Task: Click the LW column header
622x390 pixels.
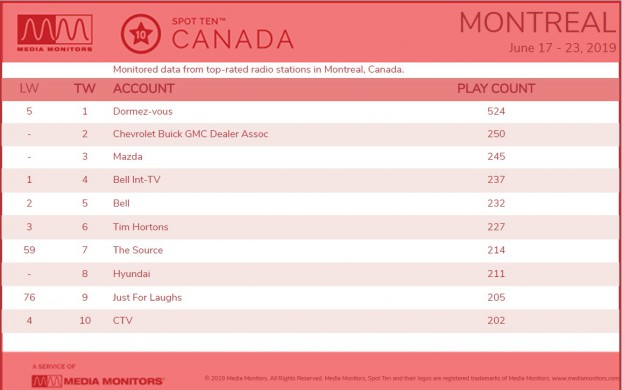Action: tap(29, 88)
